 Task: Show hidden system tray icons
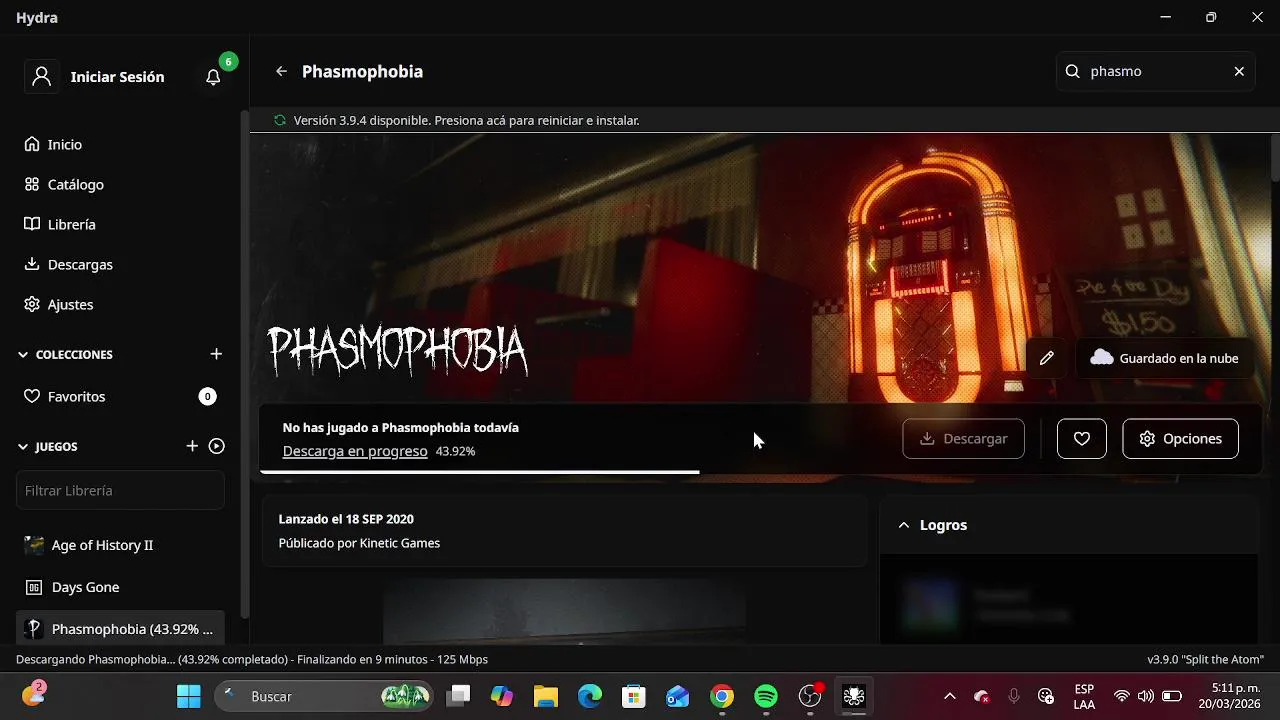point(950,696)
